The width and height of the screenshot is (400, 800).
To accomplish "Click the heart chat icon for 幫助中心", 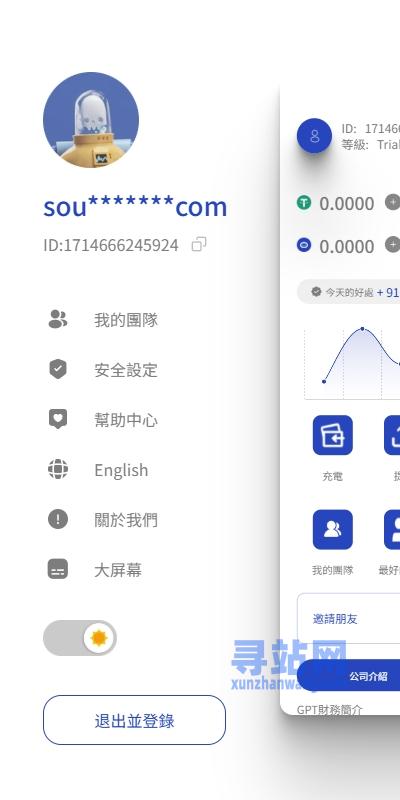I will [58, 419].
